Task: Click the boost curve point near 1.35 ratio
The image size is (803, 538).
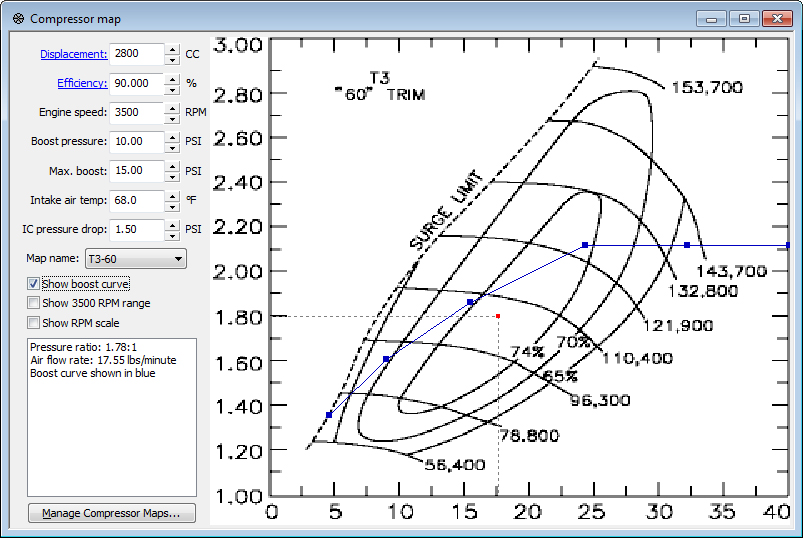Action: point(329,415)
